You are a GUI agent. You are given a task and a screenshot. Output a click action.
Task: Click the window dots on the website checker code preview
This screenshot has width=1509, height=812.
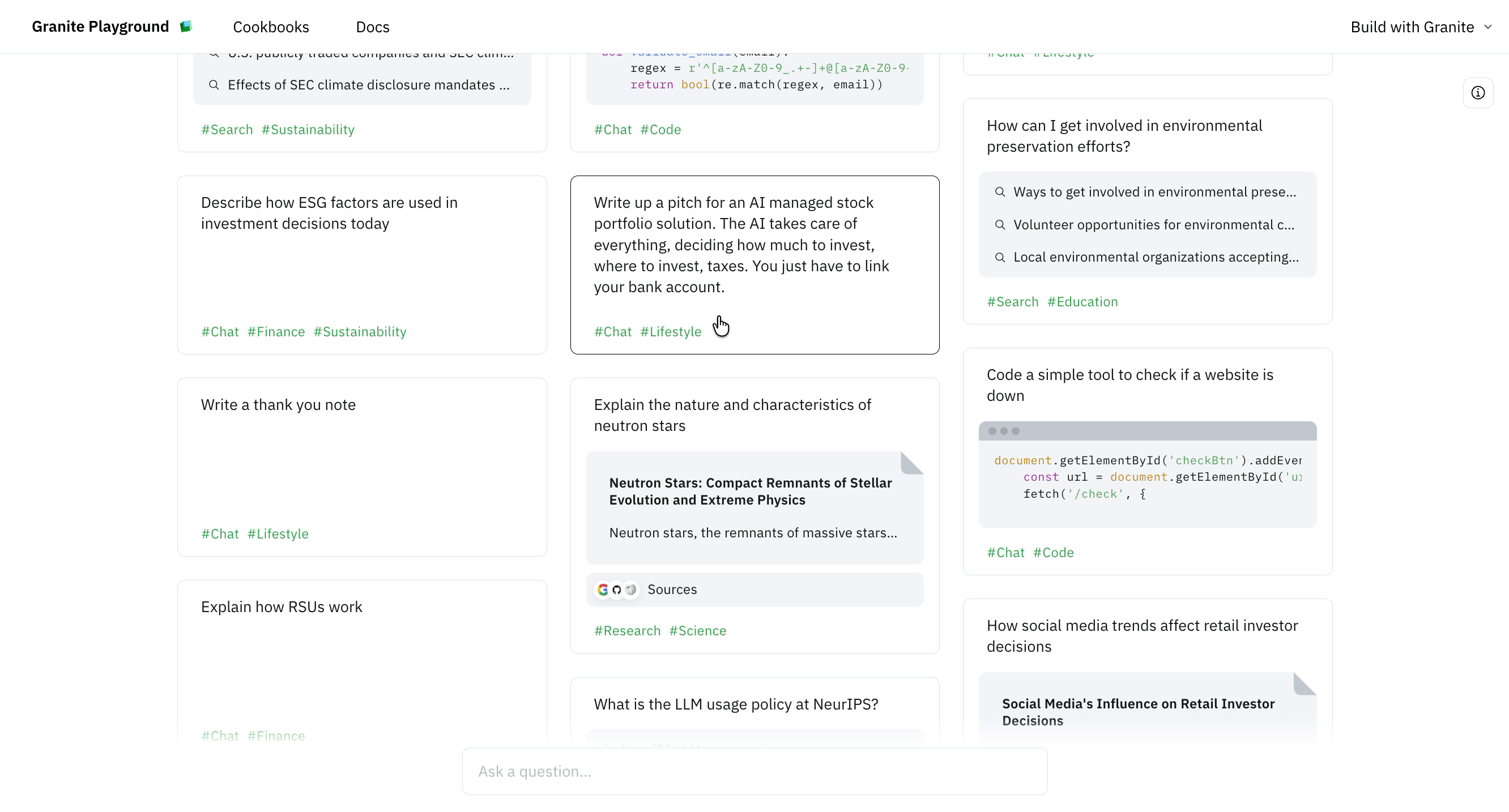1004,431
